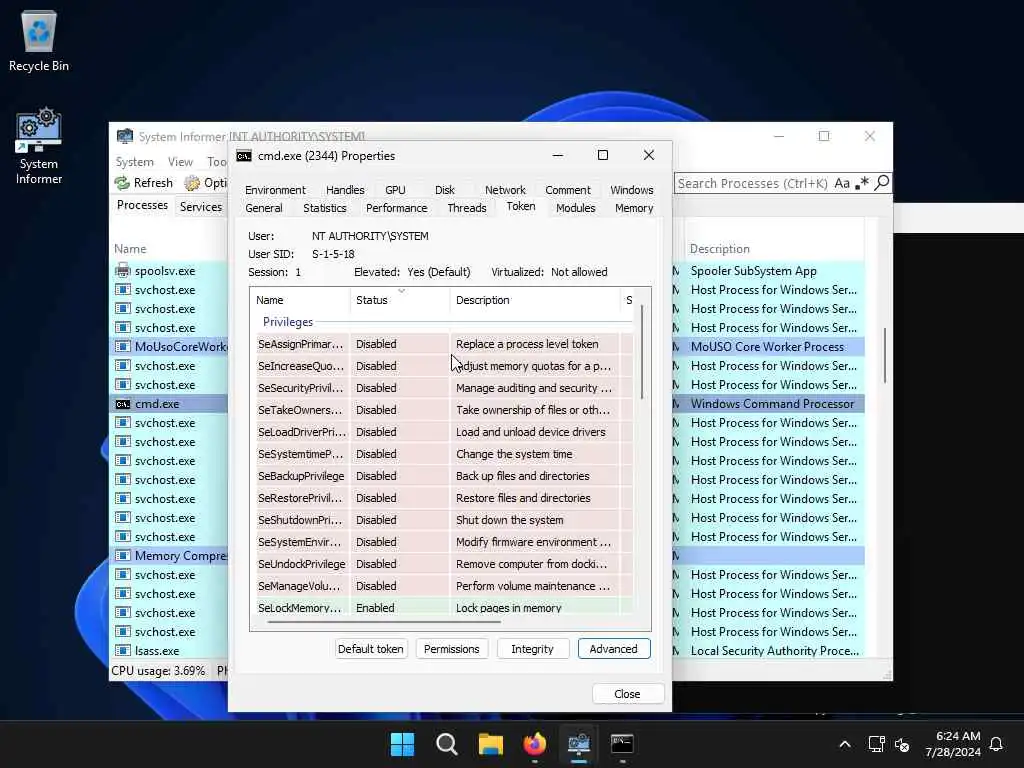Open the Threads tab

coord(467,208)
